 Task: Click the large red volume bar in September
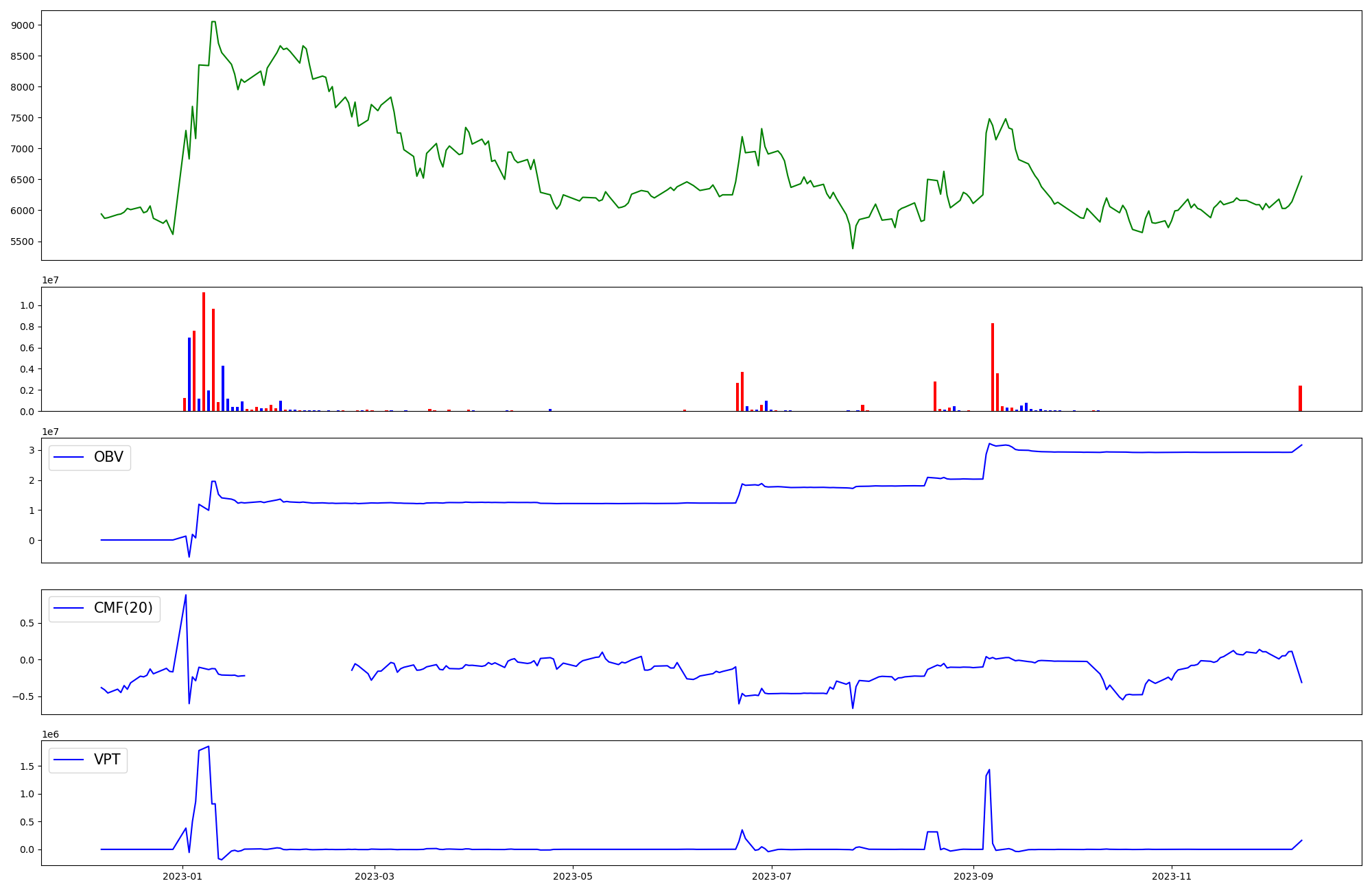point(993,367)
